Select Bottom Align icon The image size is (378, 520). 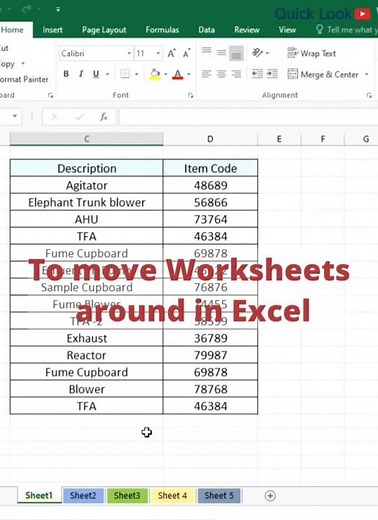coord(236,53)
